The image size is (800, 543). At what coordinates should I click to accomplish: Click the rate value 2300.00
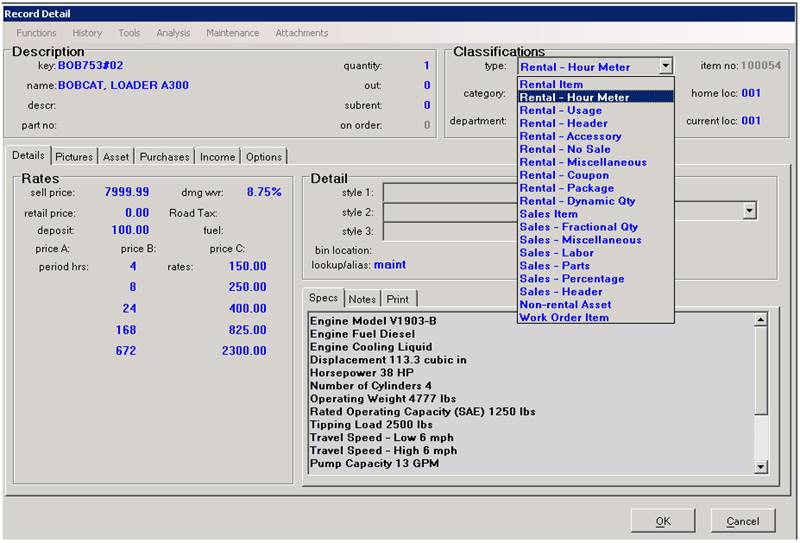[x=244, y=351]
